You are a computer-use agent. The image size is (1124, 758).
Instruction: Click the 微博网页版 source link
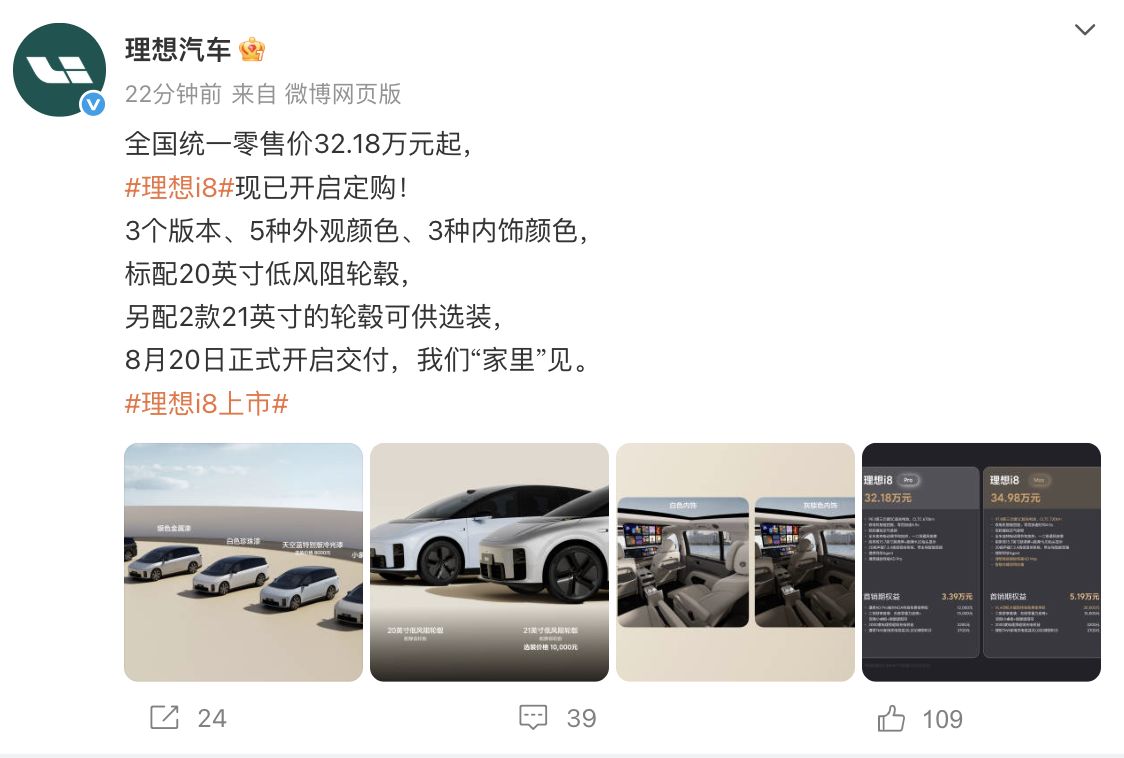click(x=343, y=94)
